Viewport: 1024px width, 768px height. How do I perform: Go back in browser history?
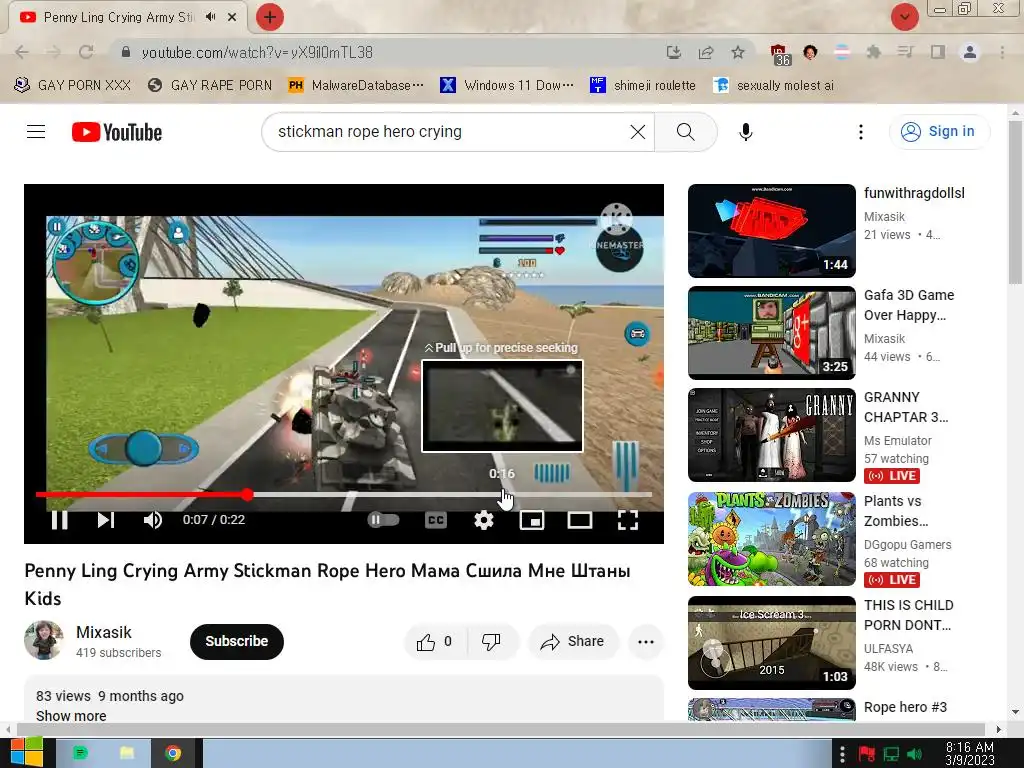(22, 52)
